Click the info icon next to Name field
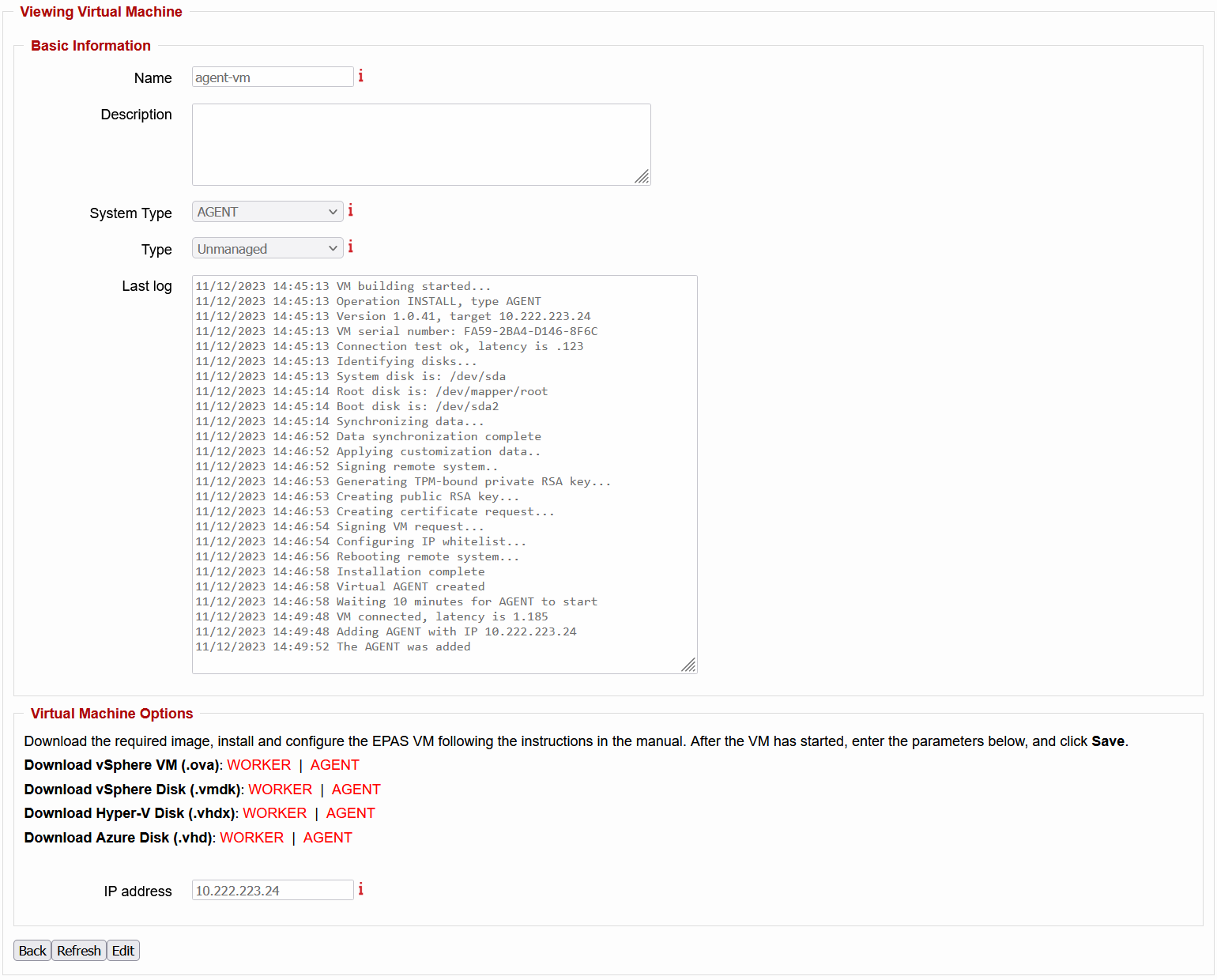This screenshot has height=980, width=1217. pos(361,75)
